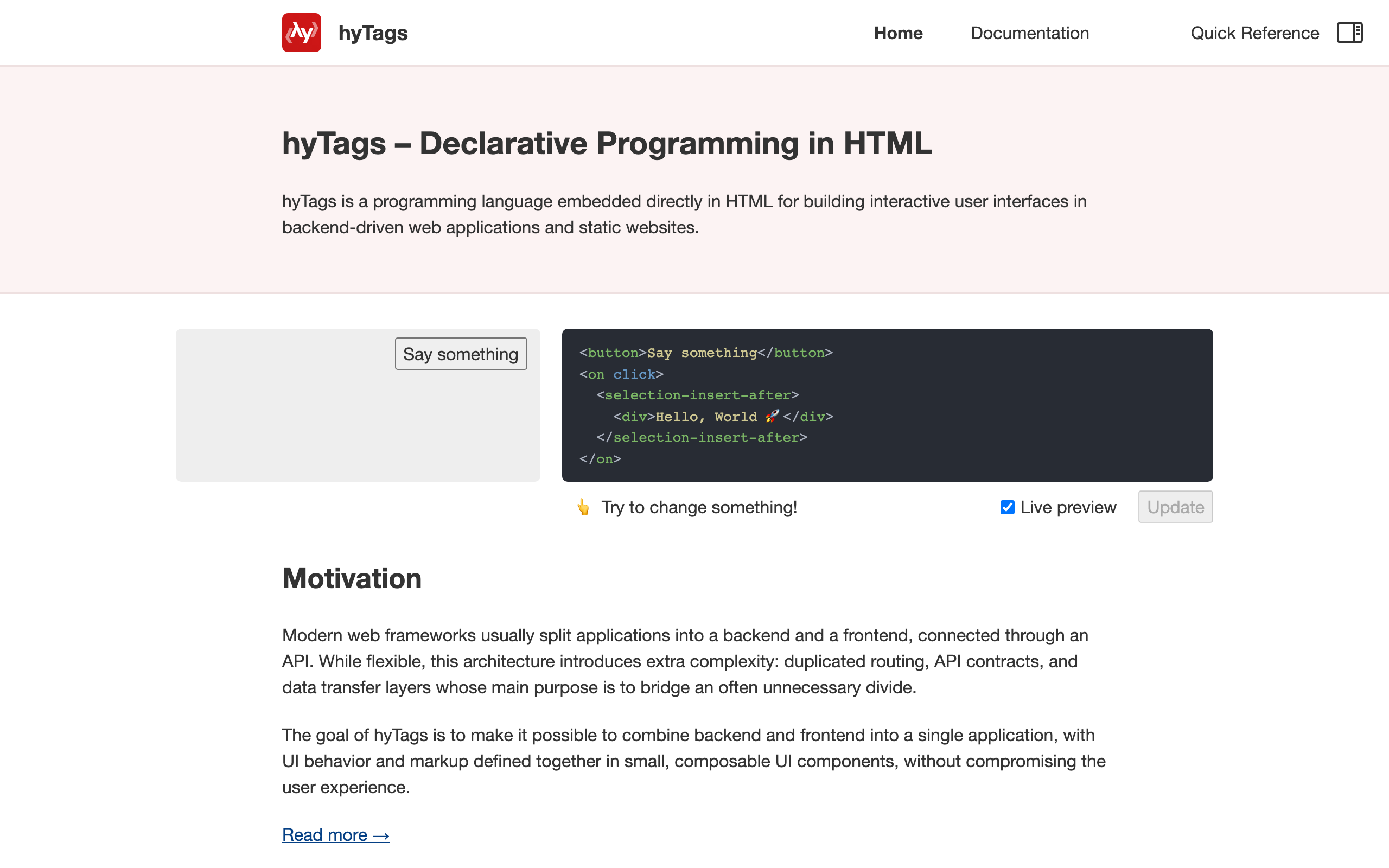Viewport: 1389px width, 868px height.
Task: Open the Documentation nav item
Action: click(x=1029, y=33)
